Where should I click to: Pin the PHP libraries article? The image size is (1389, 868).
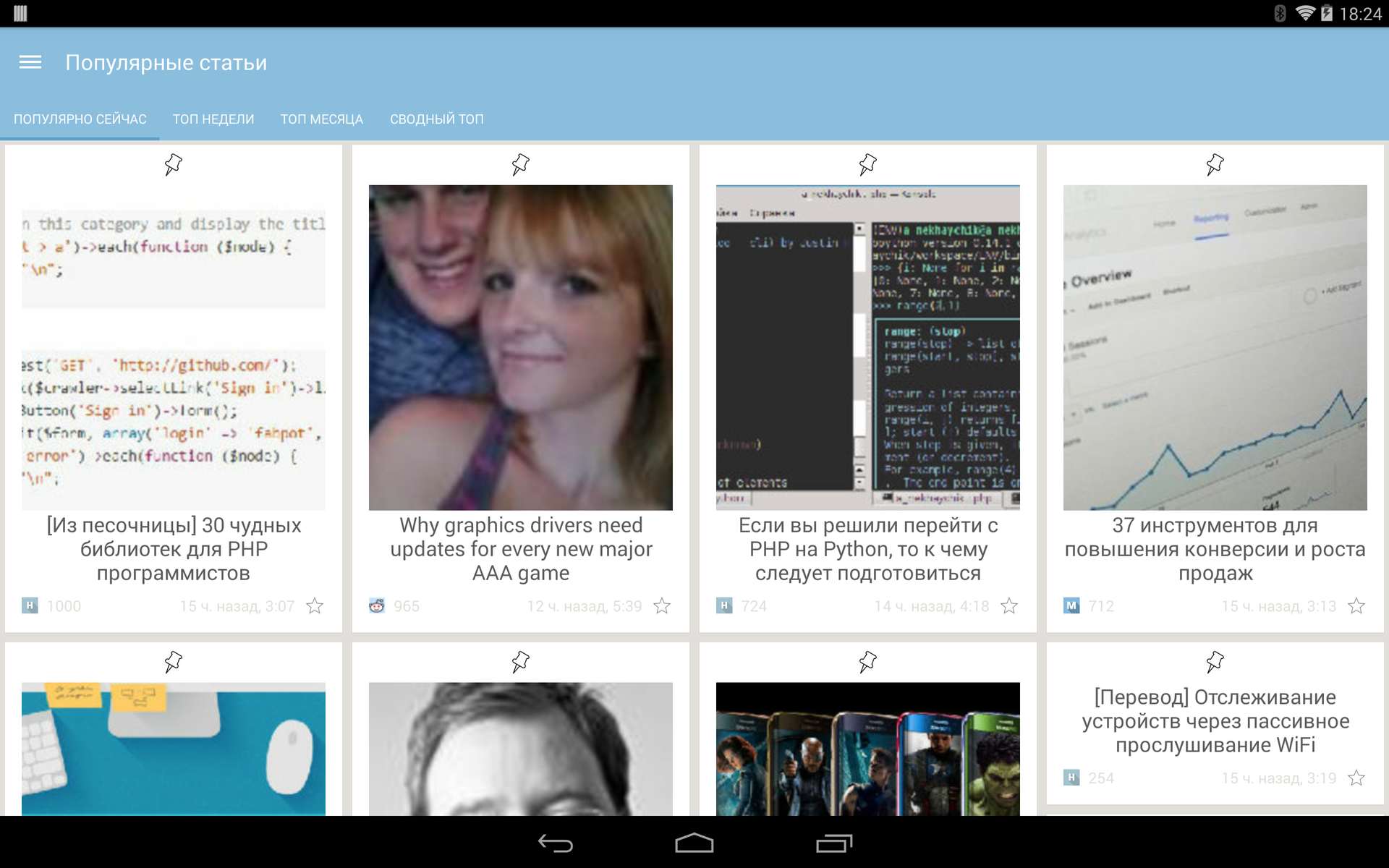[x=174, y=165]
